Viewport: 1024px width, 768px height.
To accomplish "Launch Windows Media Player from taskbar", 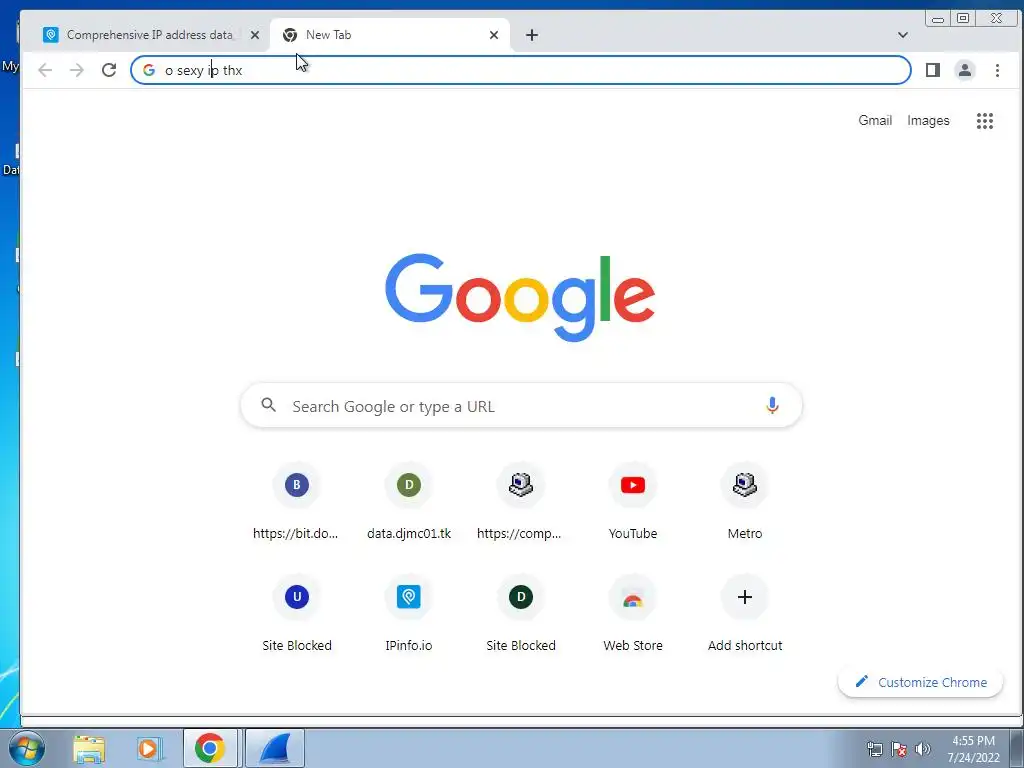I will coord(149,748).
